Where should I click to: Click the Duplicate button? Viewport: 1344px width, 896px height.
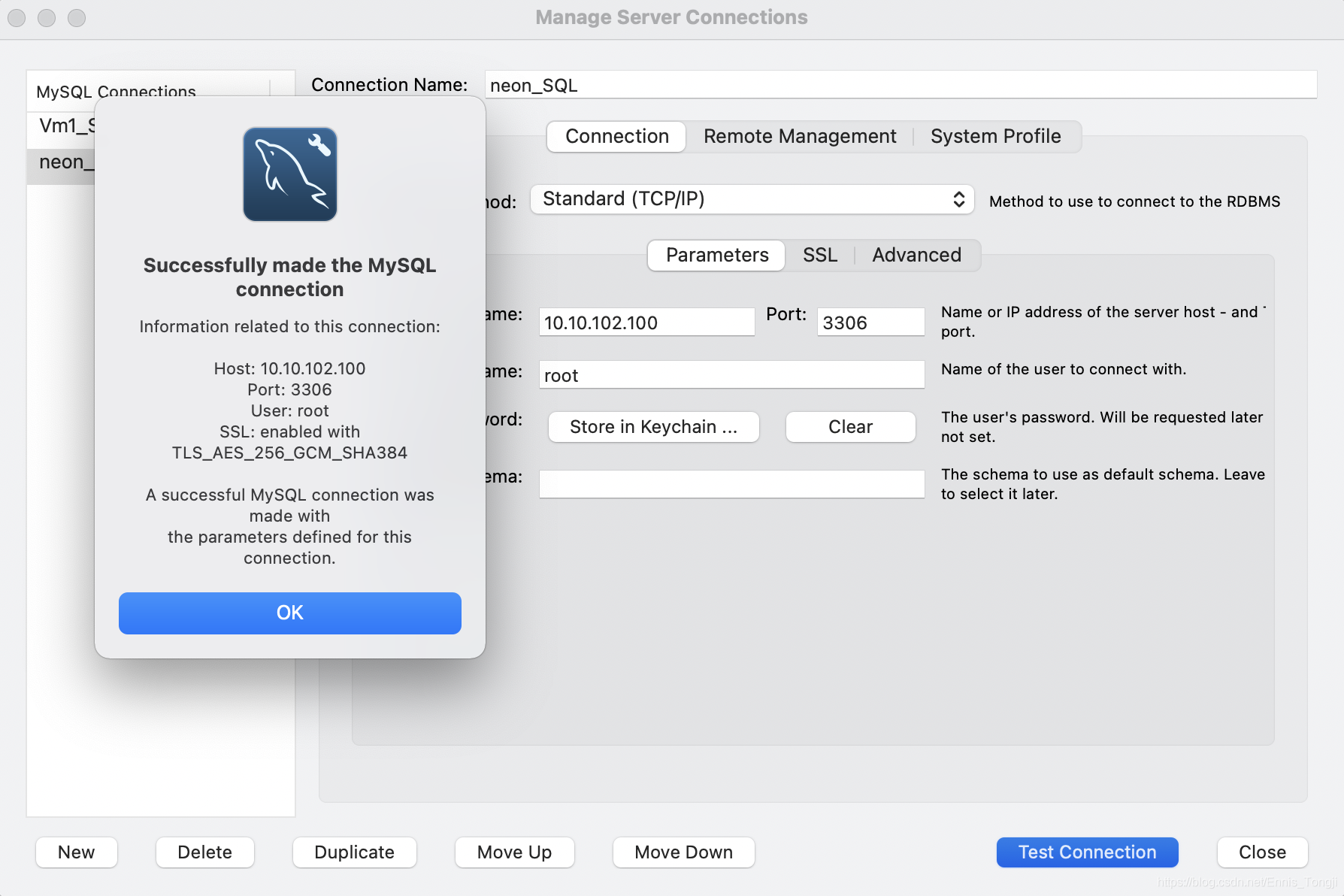(x=354, y=852)
